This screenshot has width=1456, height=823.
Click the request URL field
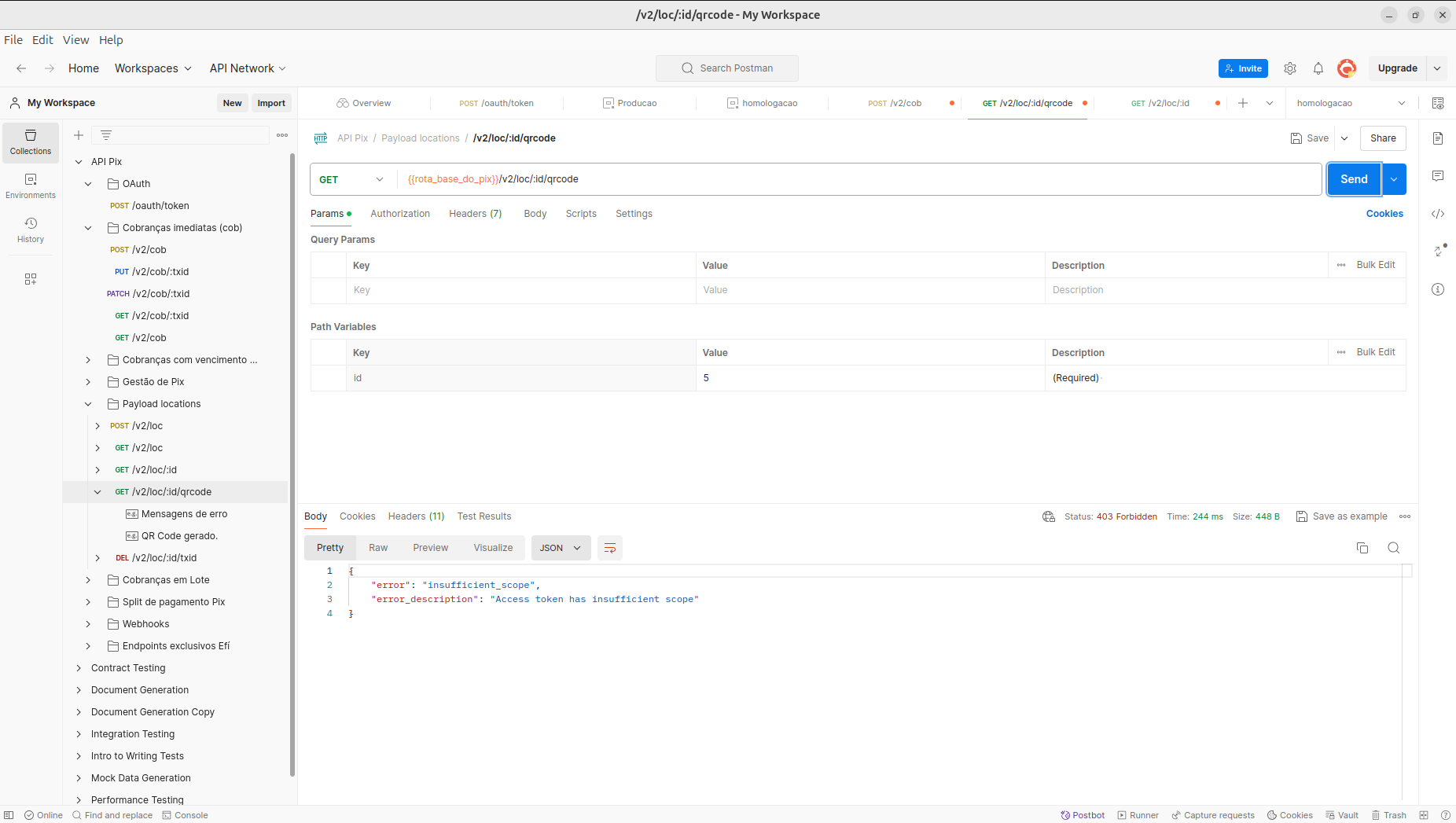[x=859, y=179]
